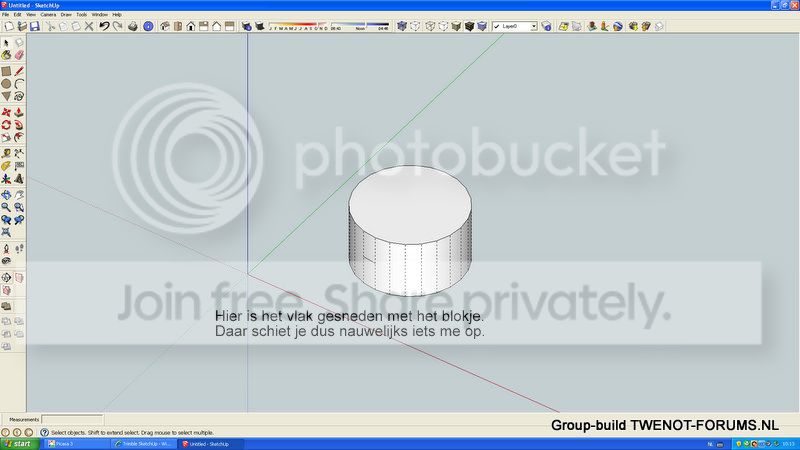This screenshot has width=800, height=450.
Task: Choose the Circle drawing tool
Action: (x=6, y=84)
